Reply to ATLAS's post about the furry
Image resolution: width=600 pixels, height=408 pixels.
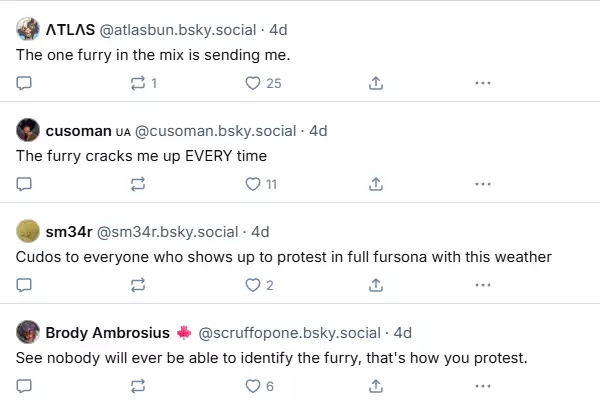pyautogui.click(x=24, y=83)
